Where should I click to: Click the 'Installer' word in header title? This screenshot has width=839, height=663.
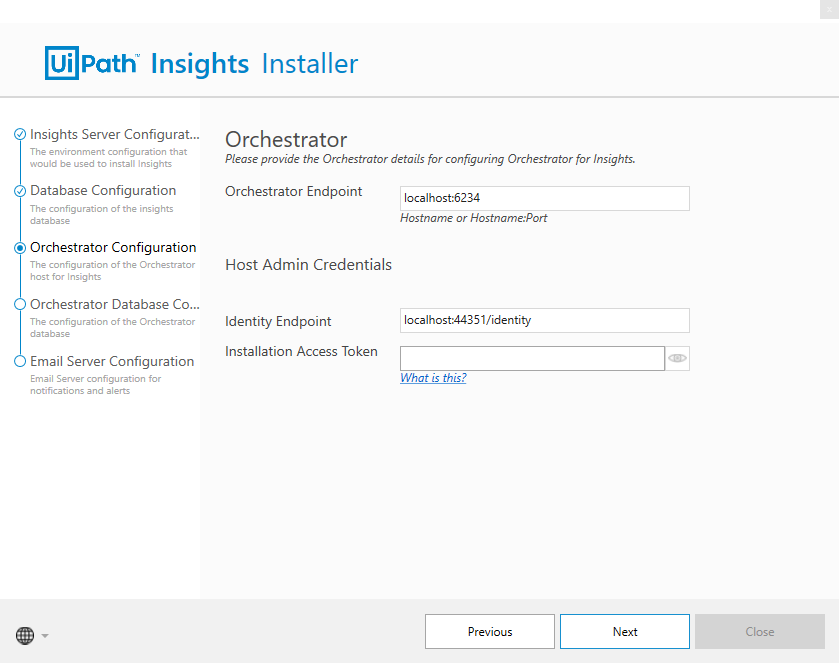[310, 64]
